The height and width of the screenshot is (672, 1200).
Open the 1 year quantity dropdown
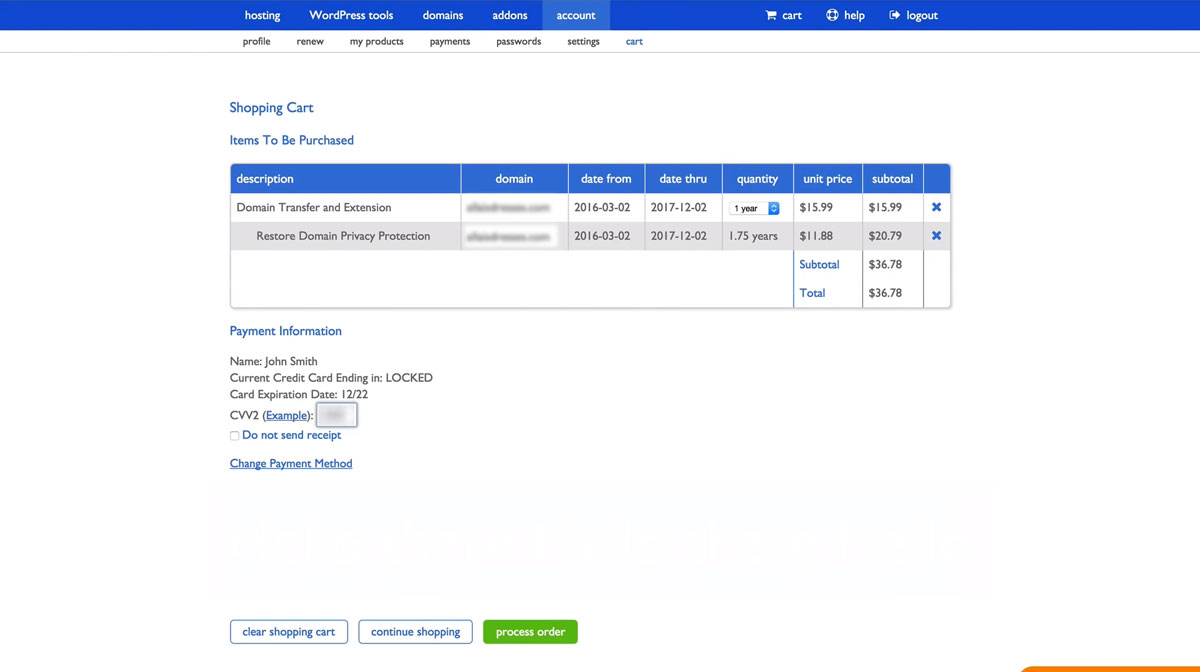pyautogui.click(x=754, y=208)
